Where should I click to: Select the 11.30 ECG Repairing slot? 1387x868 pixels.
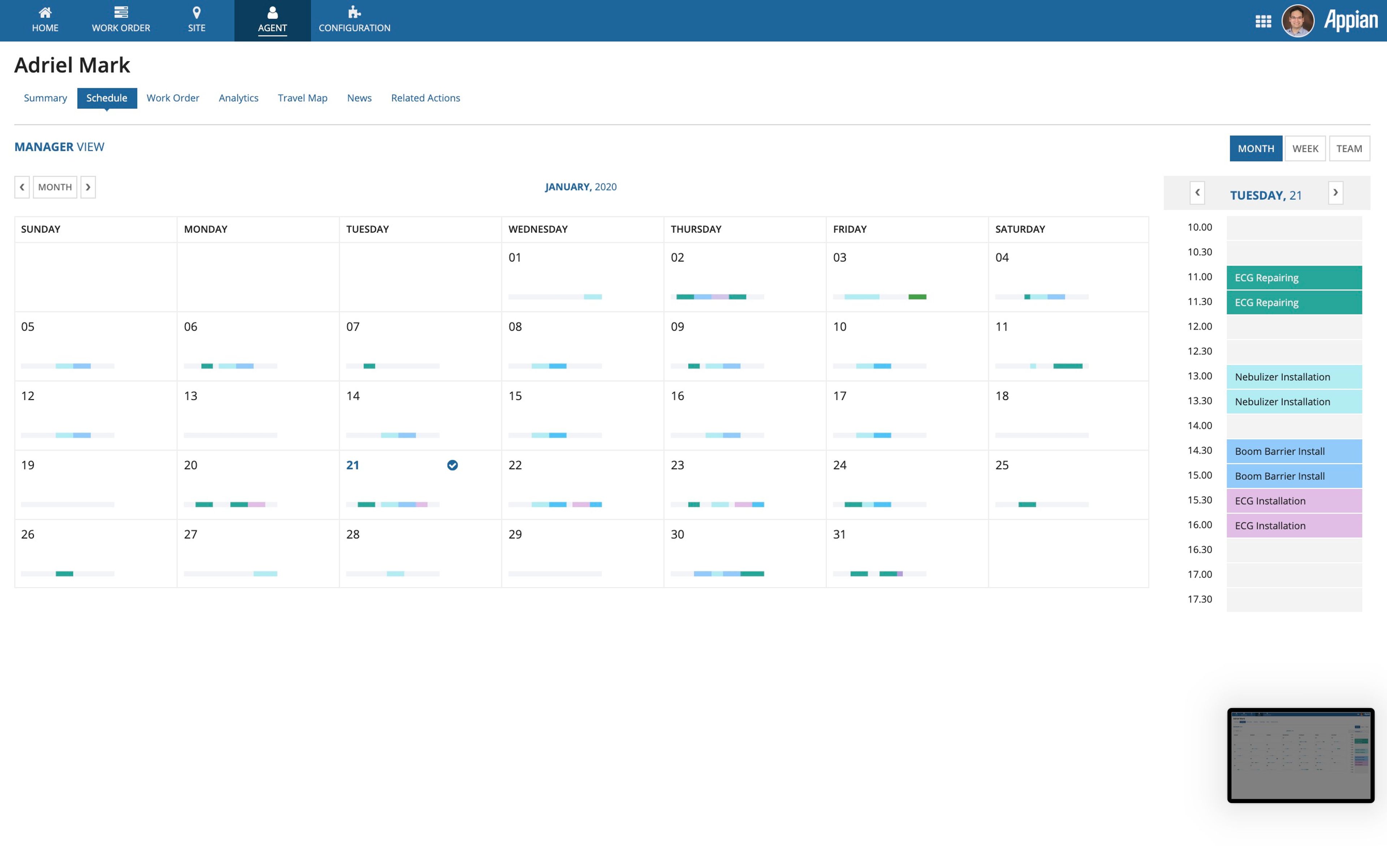[1294, 302]
